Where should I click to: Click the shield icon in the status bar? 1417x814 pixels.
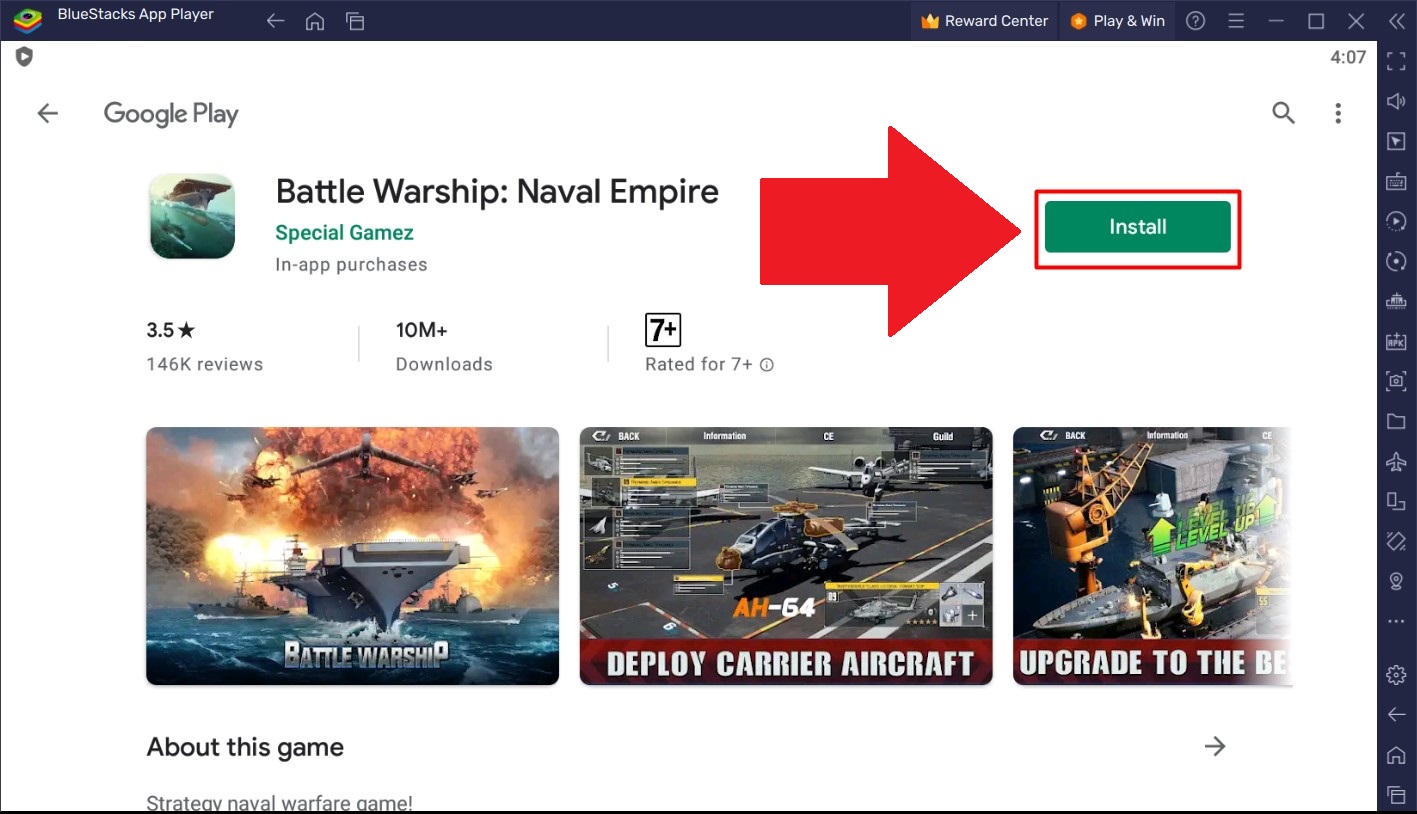click(24, 57)
